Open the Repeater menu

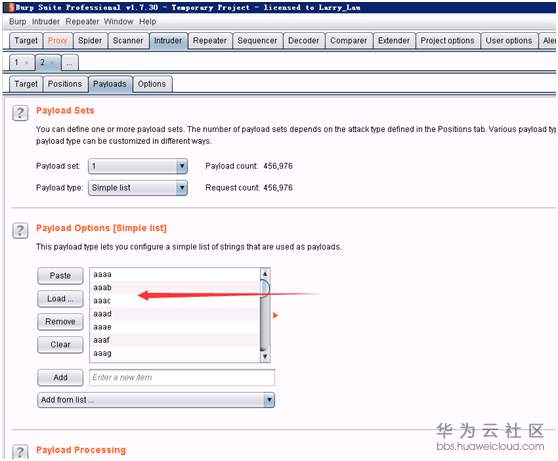[x=82, y=22]
